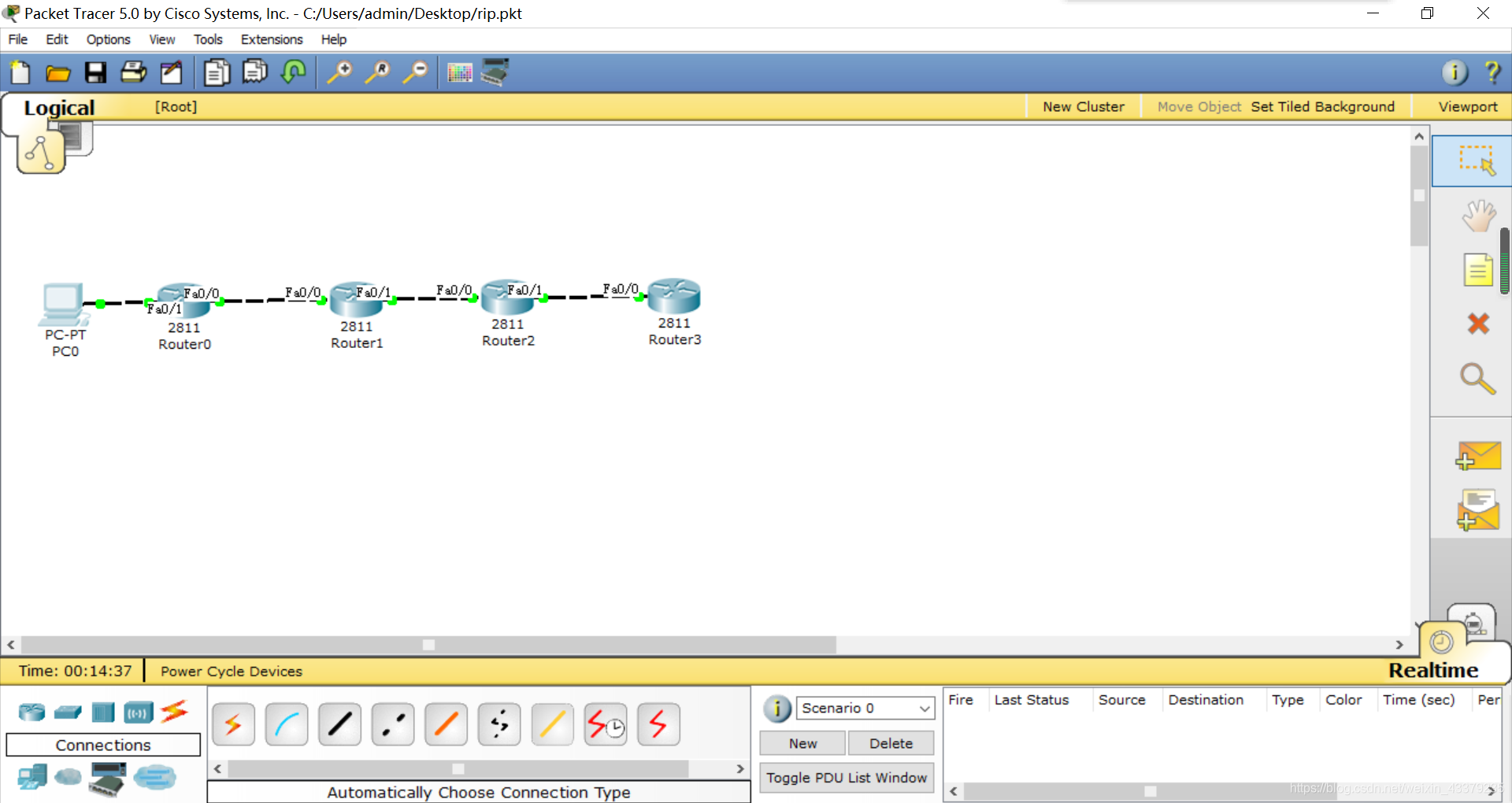
Task: Click Set Tiled Background
Action: [x=1323, y=106]
